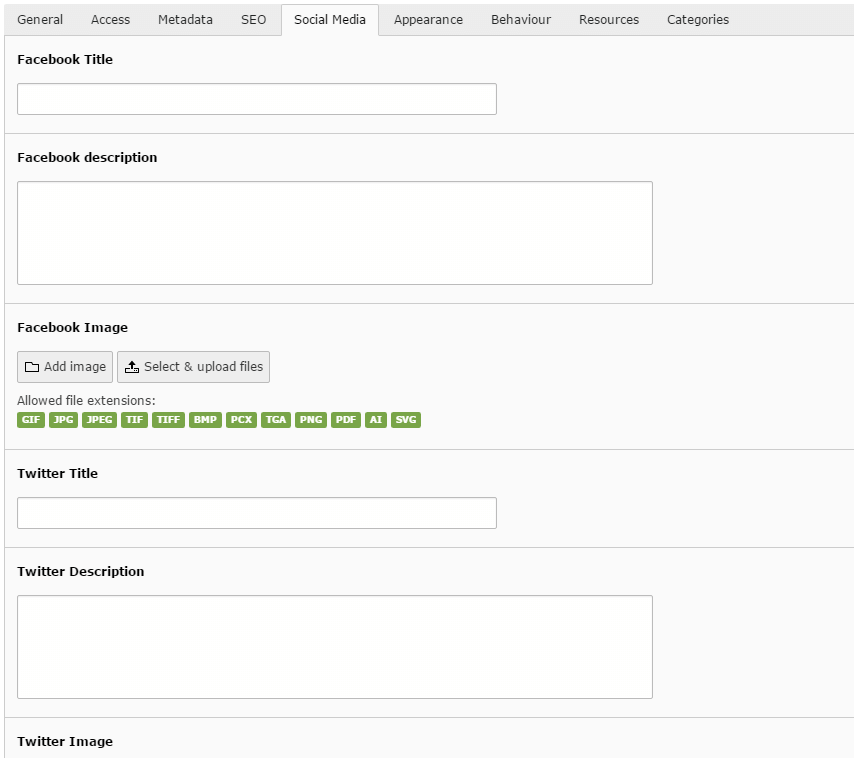Click inside the Twitter Description textarea
The width and height of the screenshot is (854, 758).
pyautogui.click(x=335, y=647)
